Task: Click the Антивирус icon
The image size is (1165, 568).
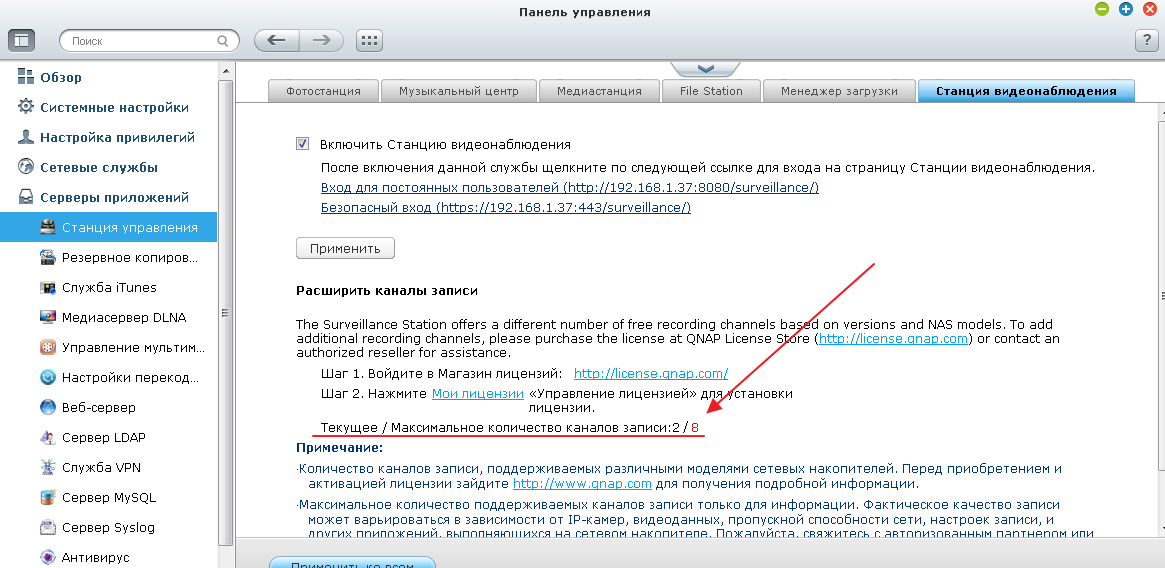Action: [x=48, y=558]
